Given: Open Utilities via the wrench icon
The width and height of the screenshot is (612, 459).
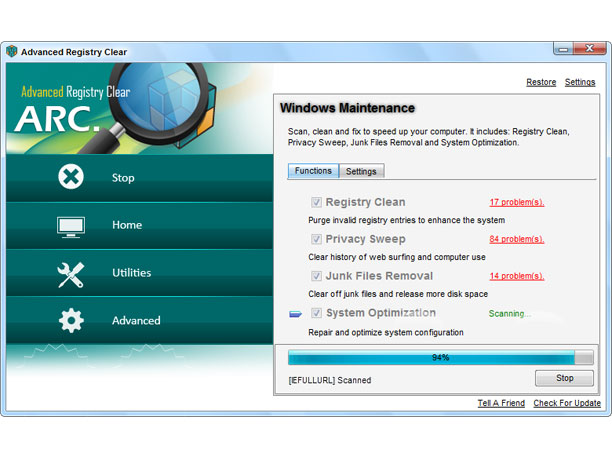Looking at the screenshot, I should pyautogui.click(x=71, y=274).
